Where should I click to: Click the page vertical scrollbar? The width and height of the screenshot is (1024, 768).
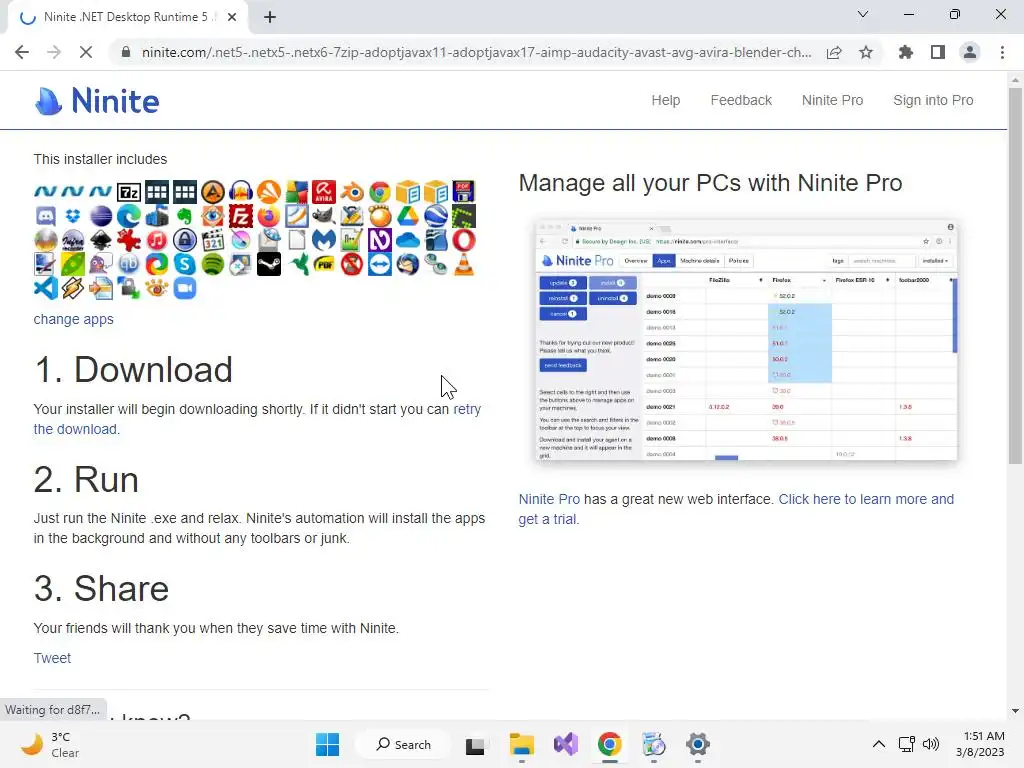point(1015,276)
